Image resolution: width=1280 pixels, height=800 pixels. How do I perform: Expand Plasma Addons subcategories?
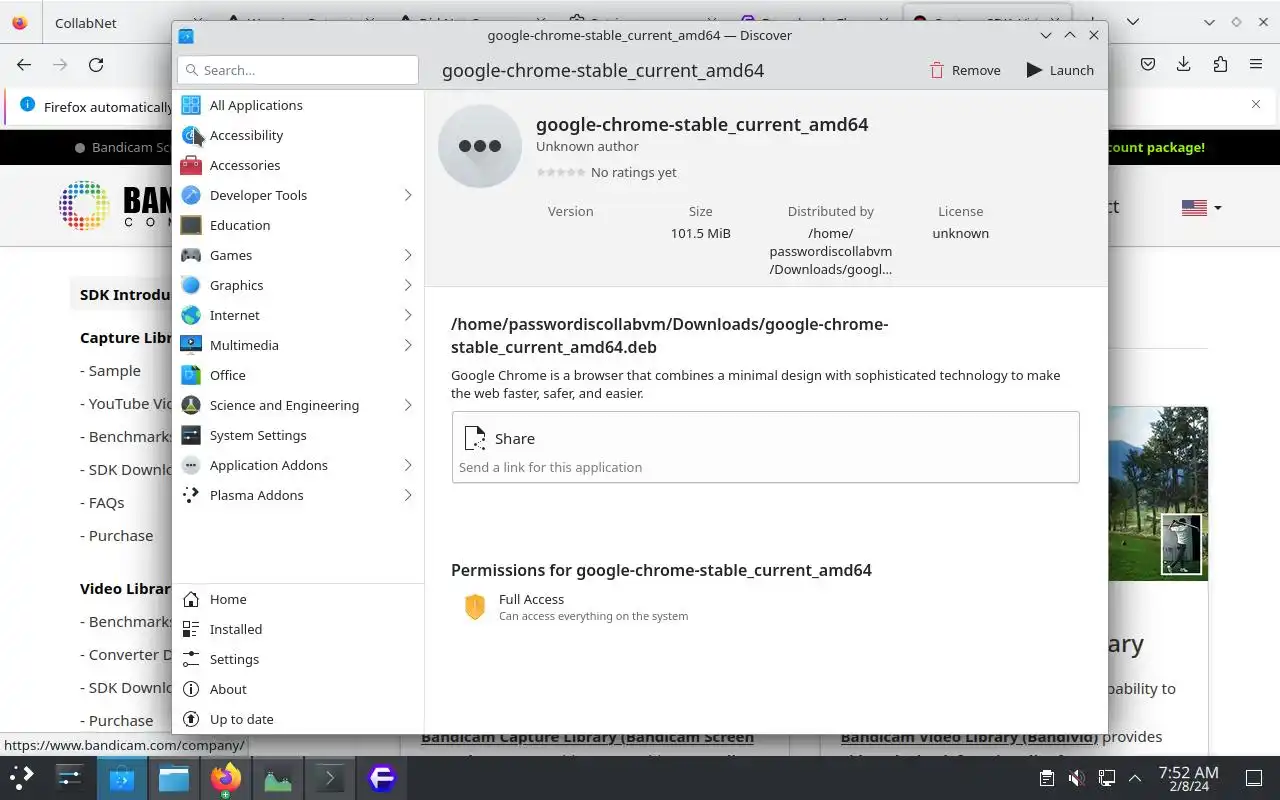(408, 495)
